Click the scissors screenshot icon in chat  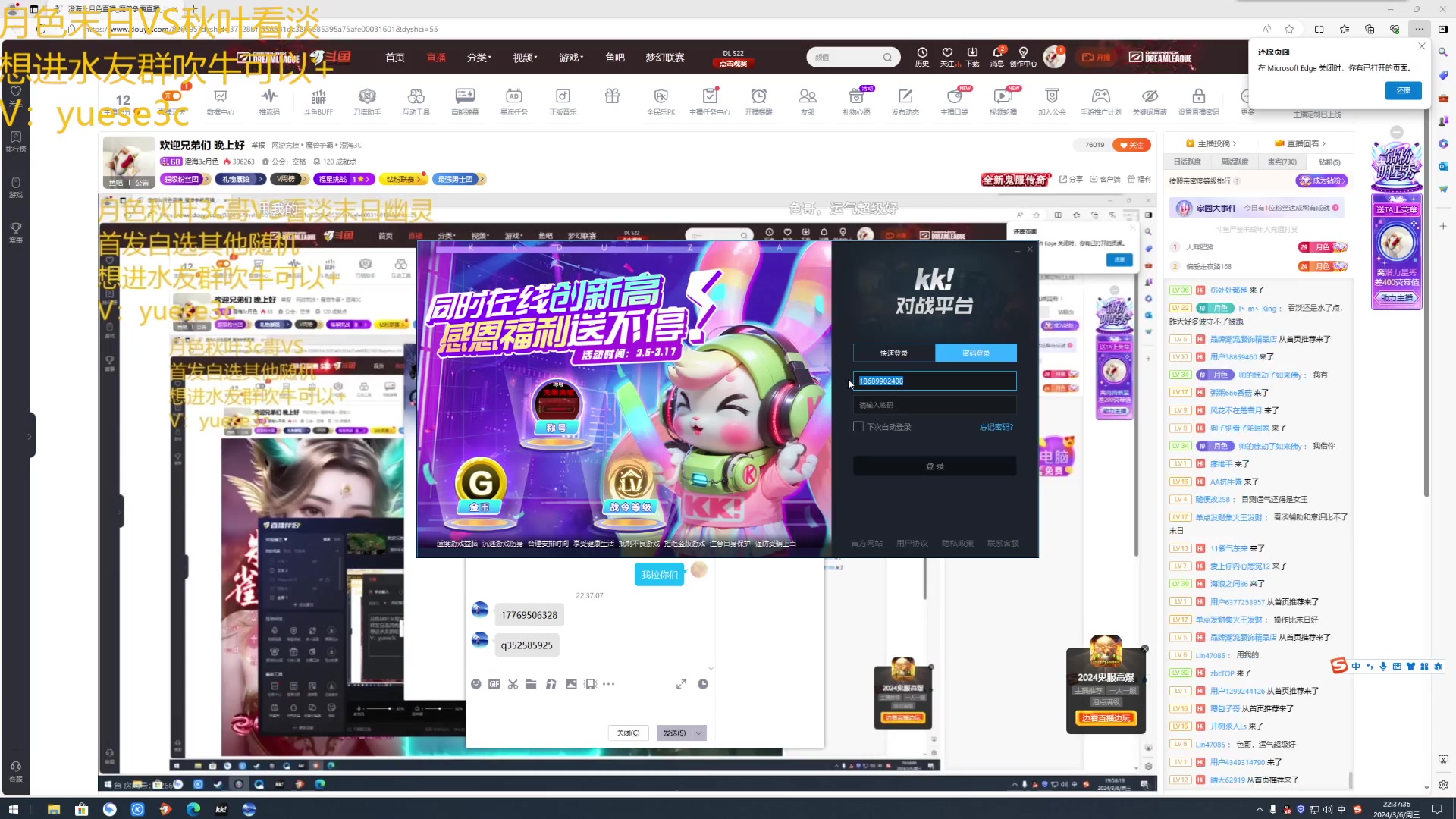click(x=513, y=684)
